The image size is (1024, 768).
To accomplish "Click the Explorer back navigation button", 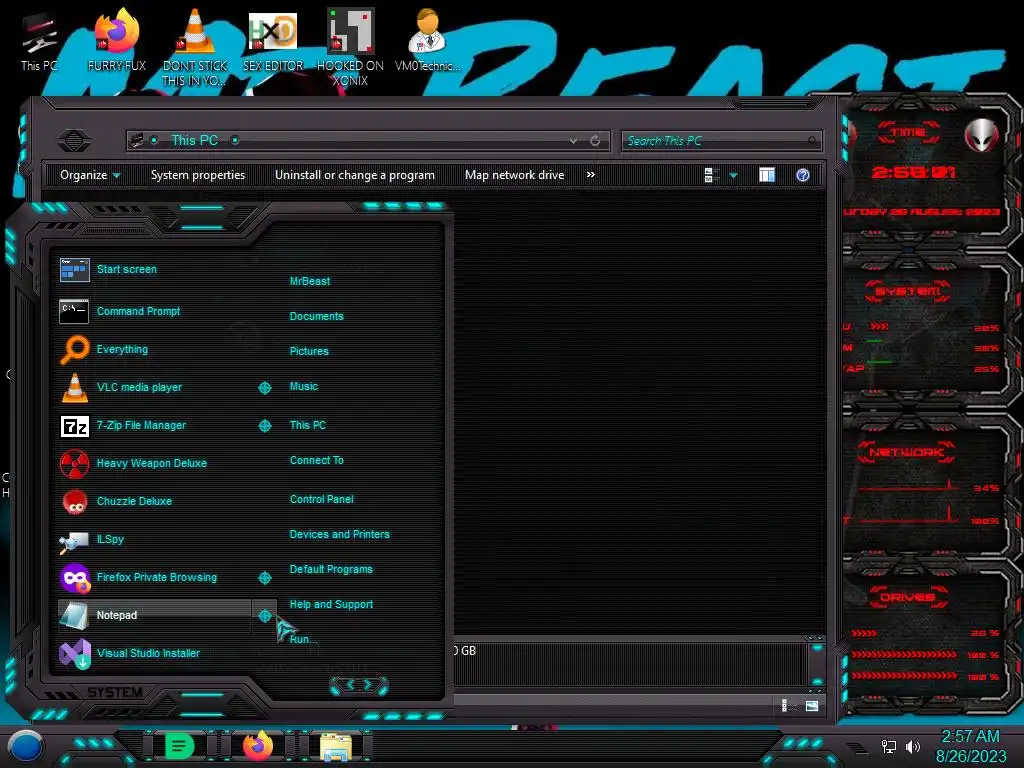I will click(x=74, y=140).
